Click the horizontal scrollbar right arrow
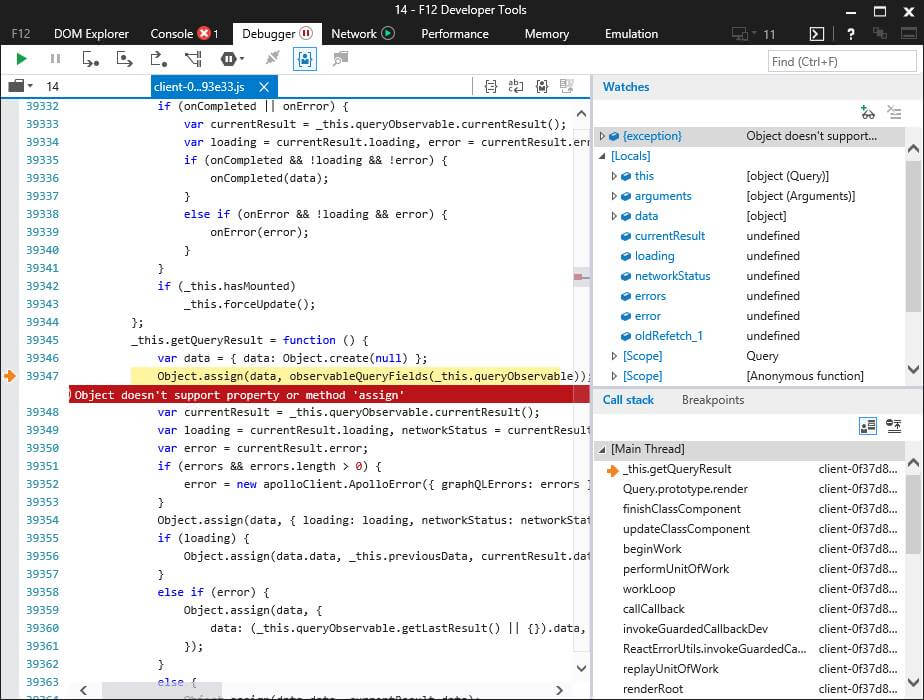 559,690
